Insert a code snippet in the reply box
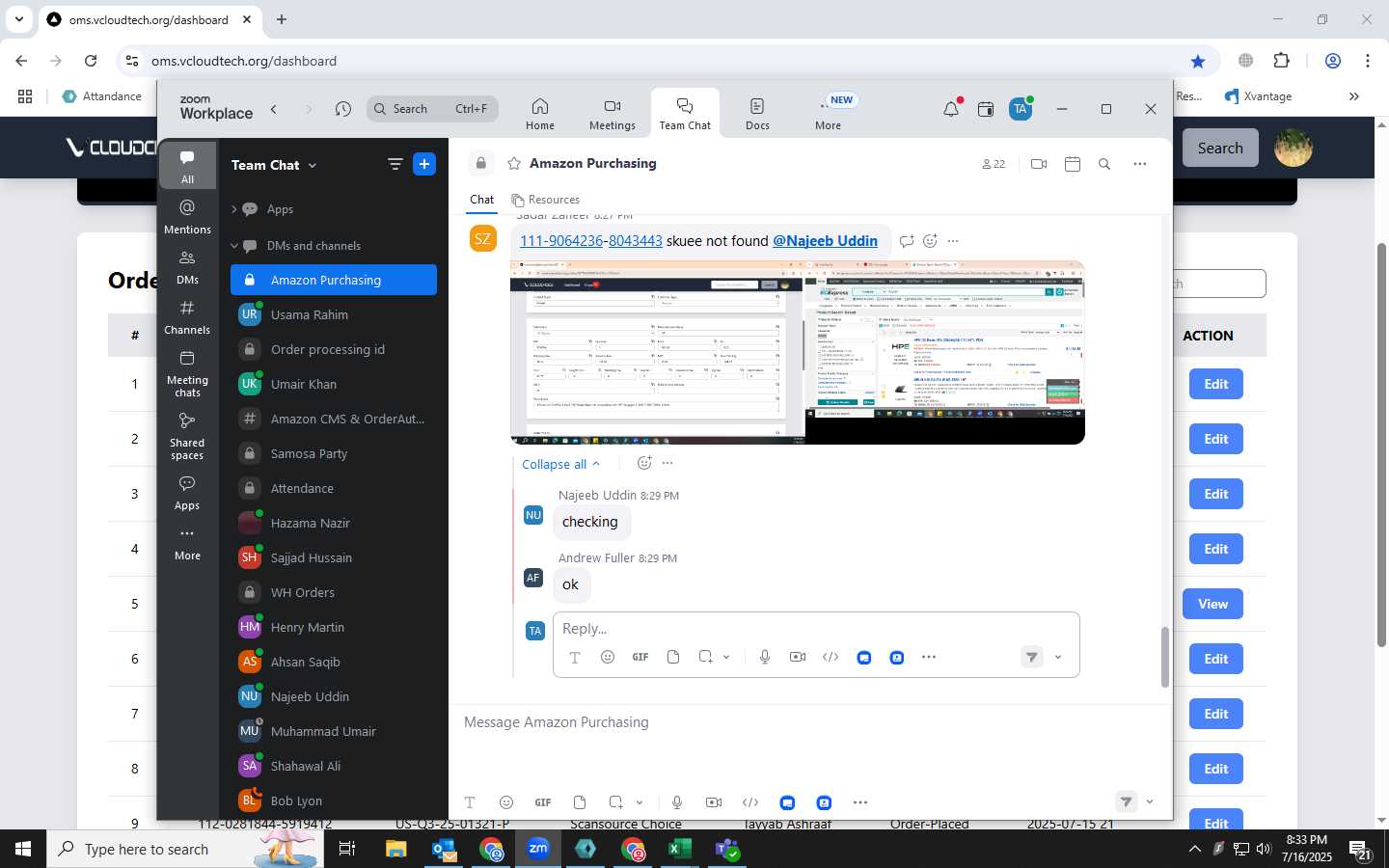Viewport: 1389px width, 868px height. tap(831, 657)
